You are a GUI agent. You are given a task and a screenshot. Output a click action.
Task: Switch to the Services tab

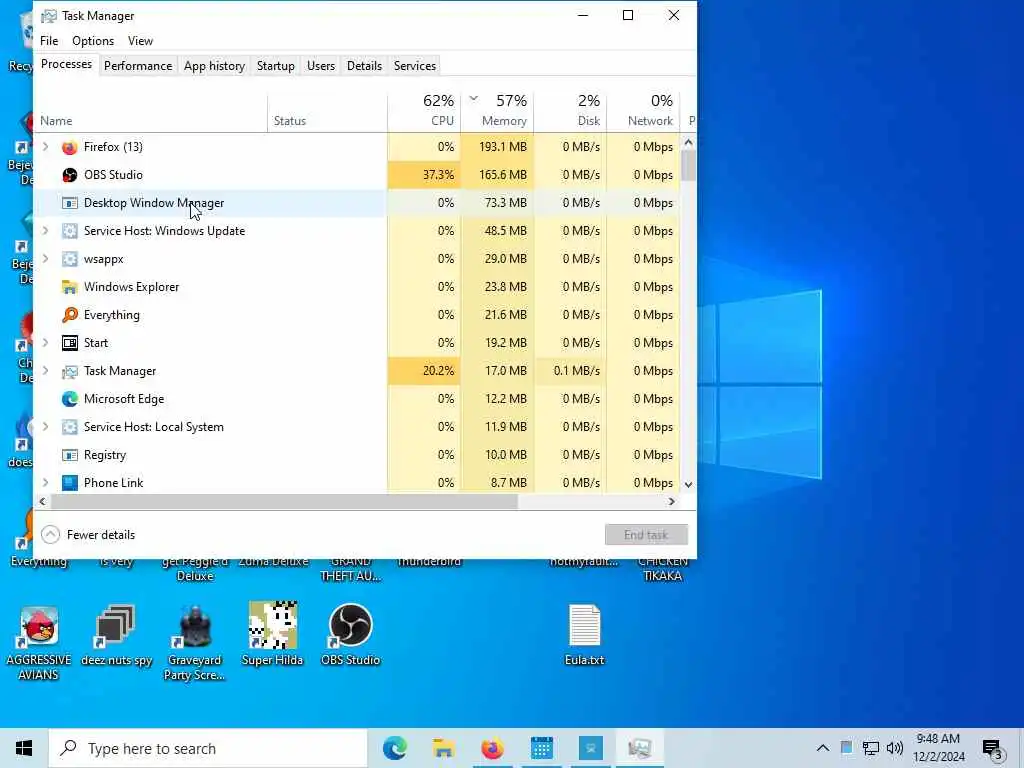click(x=415, y=66)
